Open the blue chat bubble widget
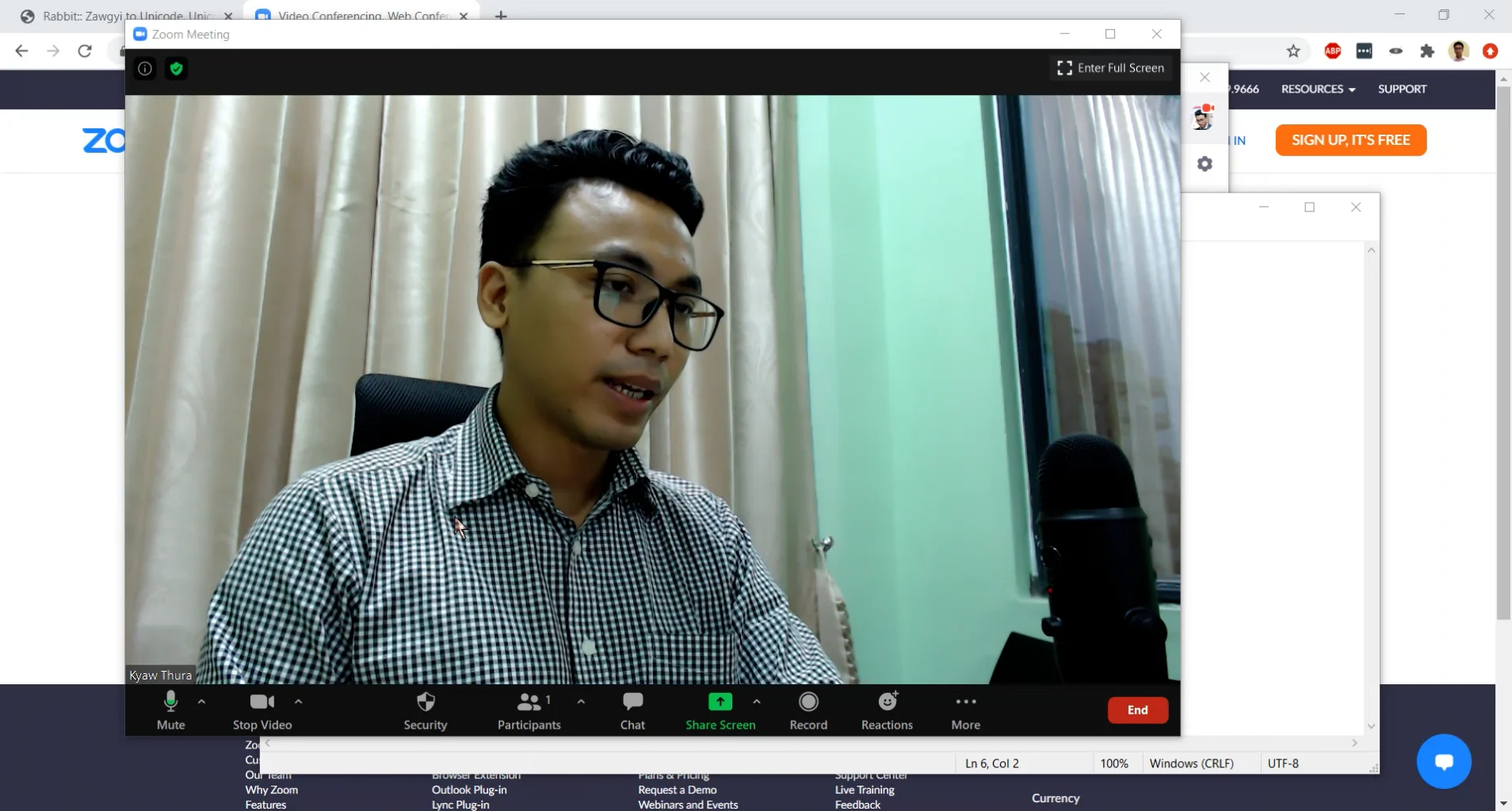The height and width of the screenshot is (811, 1512). click(1444, 762)
